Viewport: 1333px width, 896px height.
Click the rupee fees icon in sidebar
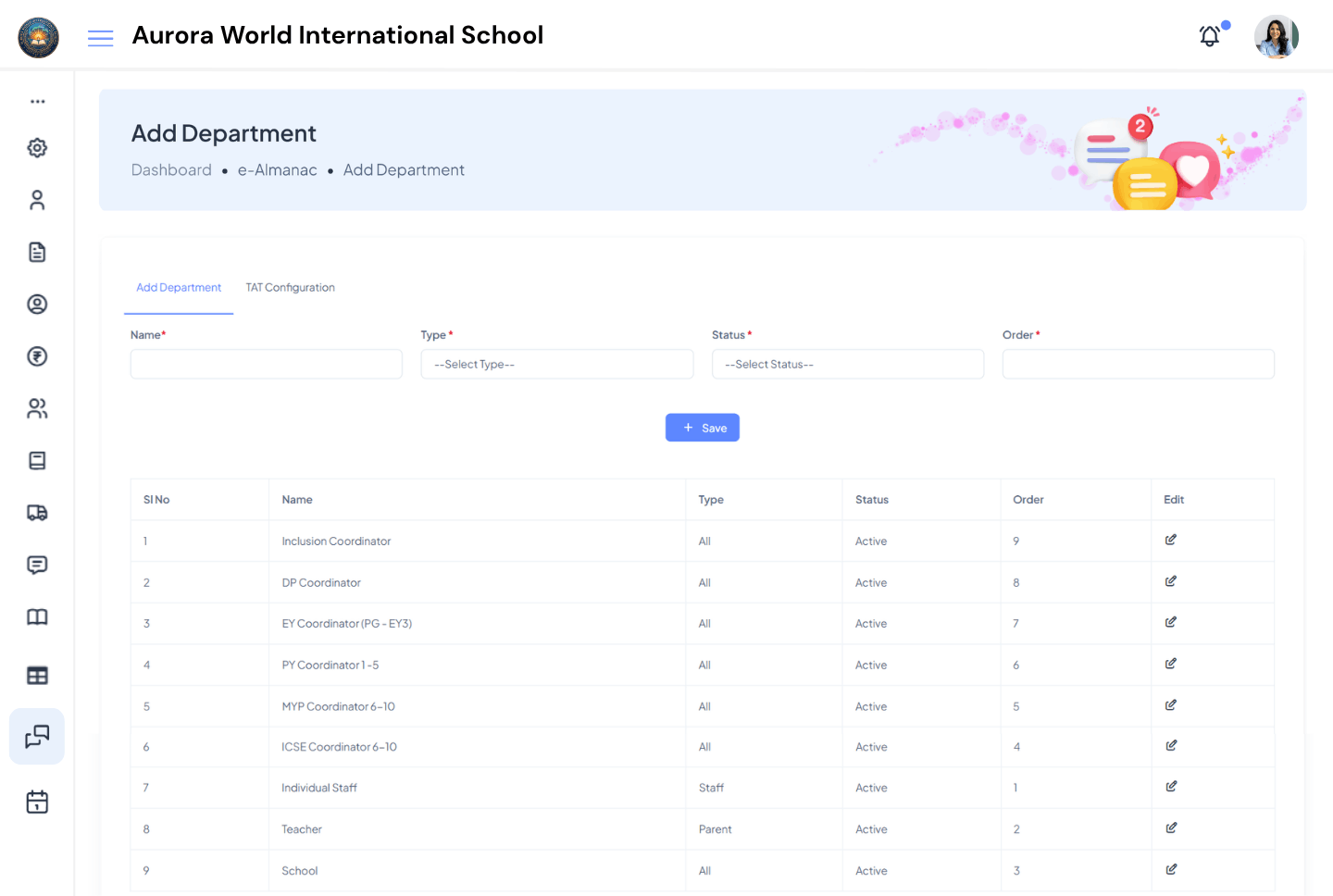pyautogui.click(x=37, y=355)
